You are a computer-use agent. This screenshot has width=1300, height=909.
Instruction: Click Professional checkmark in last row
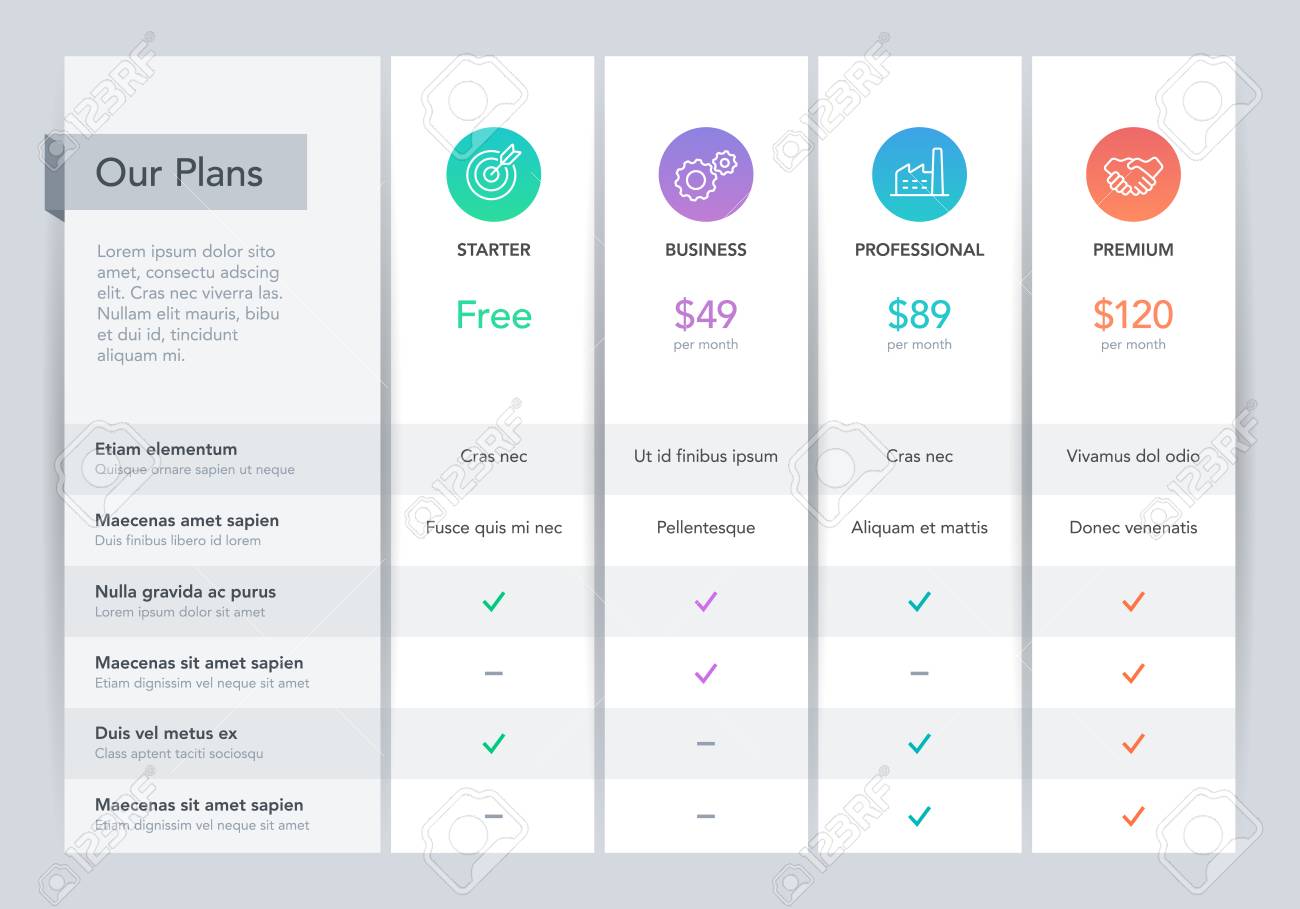pos(919,816)
